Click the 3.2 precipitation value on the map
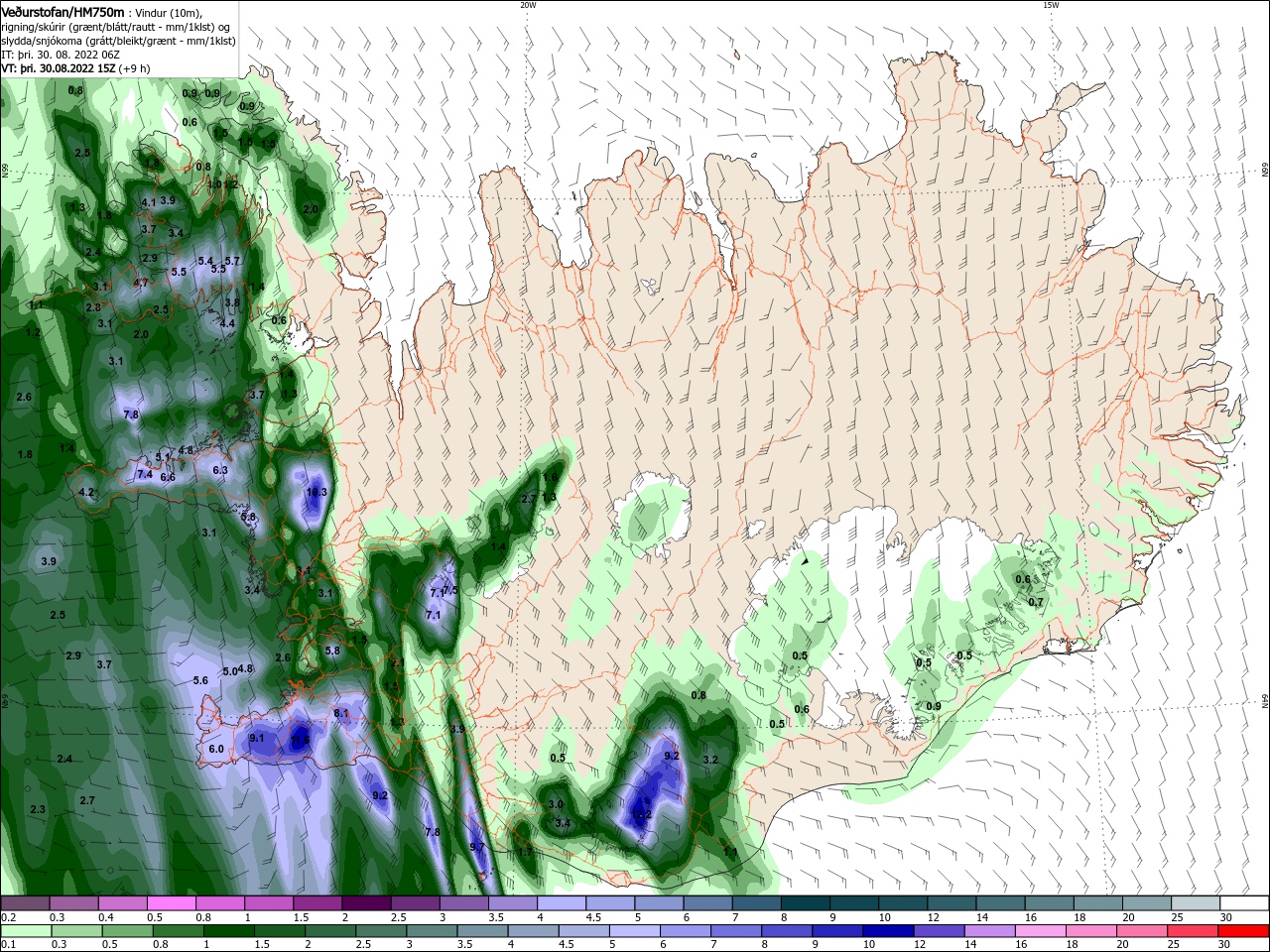1270x952 pixels. [x=710, y=760]
